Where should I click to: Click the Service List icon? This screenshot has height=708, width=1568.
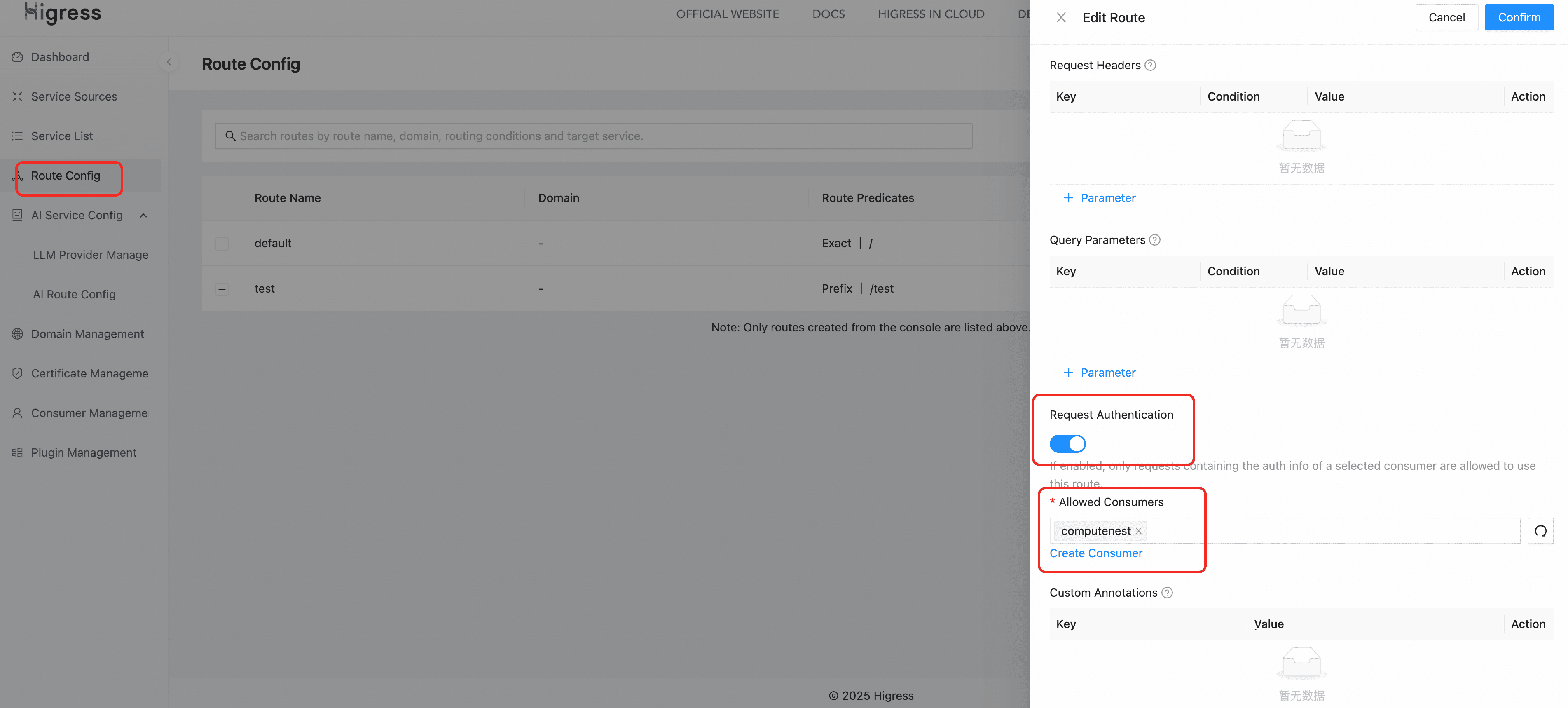pos(17,136)
